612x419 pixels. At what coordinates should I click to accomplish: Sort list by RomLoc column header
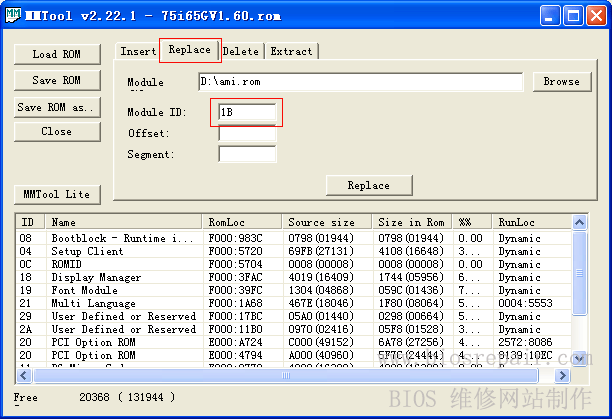point(242,222)
